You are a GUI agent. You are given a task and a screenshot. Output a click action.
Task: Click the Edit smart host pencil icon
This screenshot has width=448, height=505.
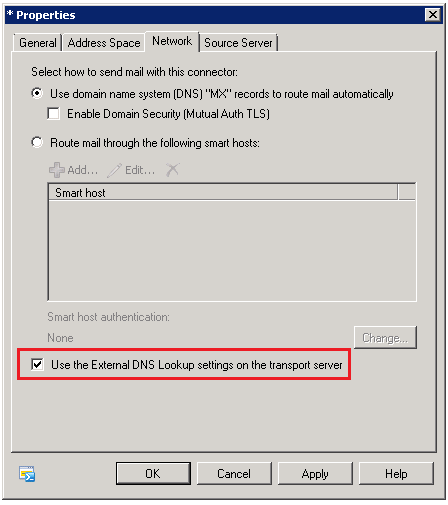114,170
